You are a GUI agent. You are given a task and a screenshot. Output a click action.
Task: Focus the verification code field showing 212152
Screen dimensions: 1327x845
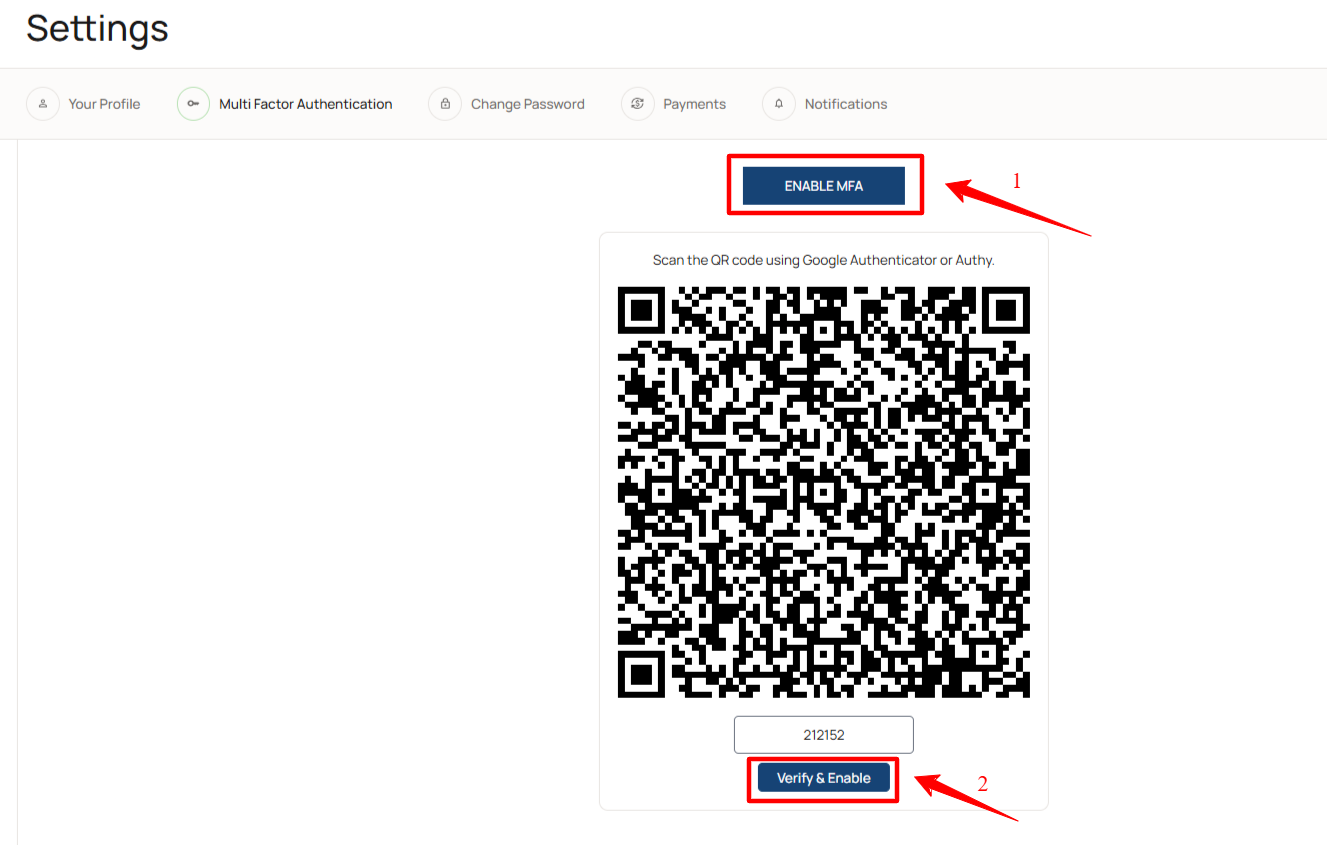[824, 735]
